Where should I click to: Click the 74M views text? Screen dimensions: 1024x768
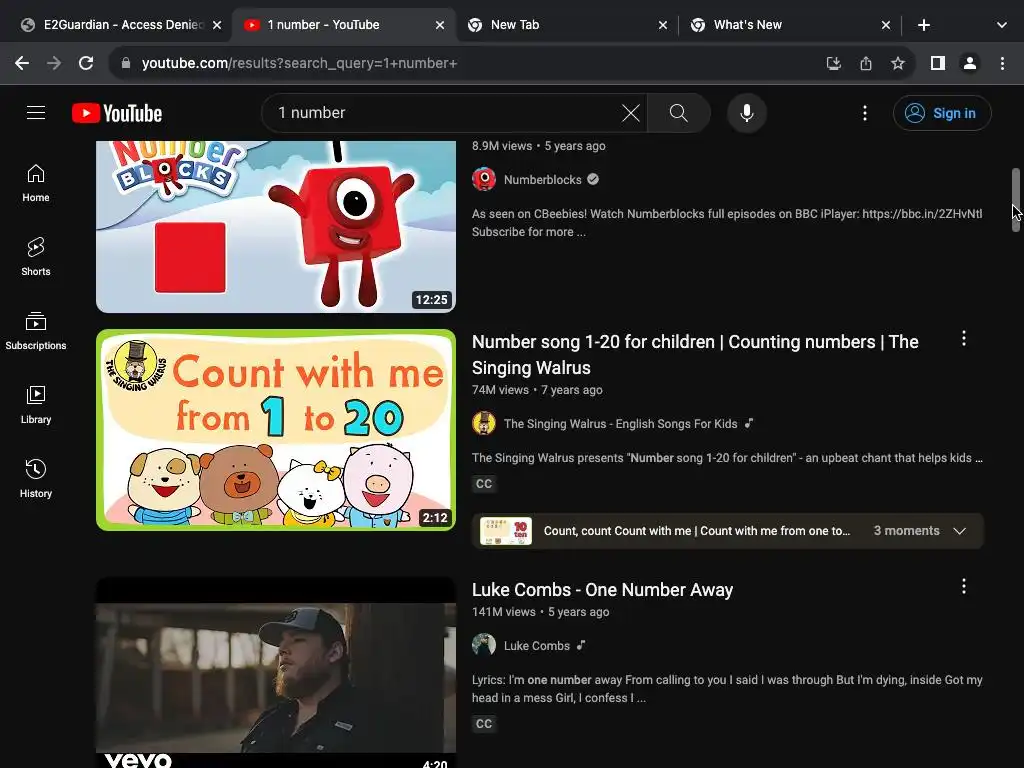[500, 390]
